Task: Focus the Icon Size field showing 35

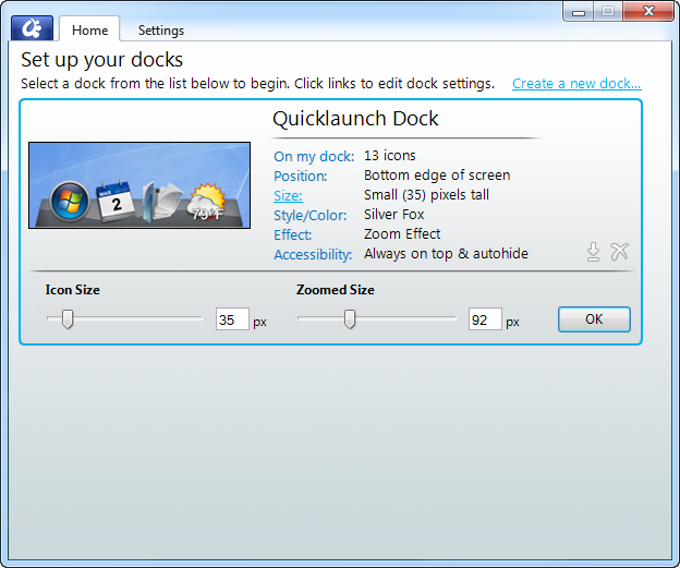Action: pos(232,320)
